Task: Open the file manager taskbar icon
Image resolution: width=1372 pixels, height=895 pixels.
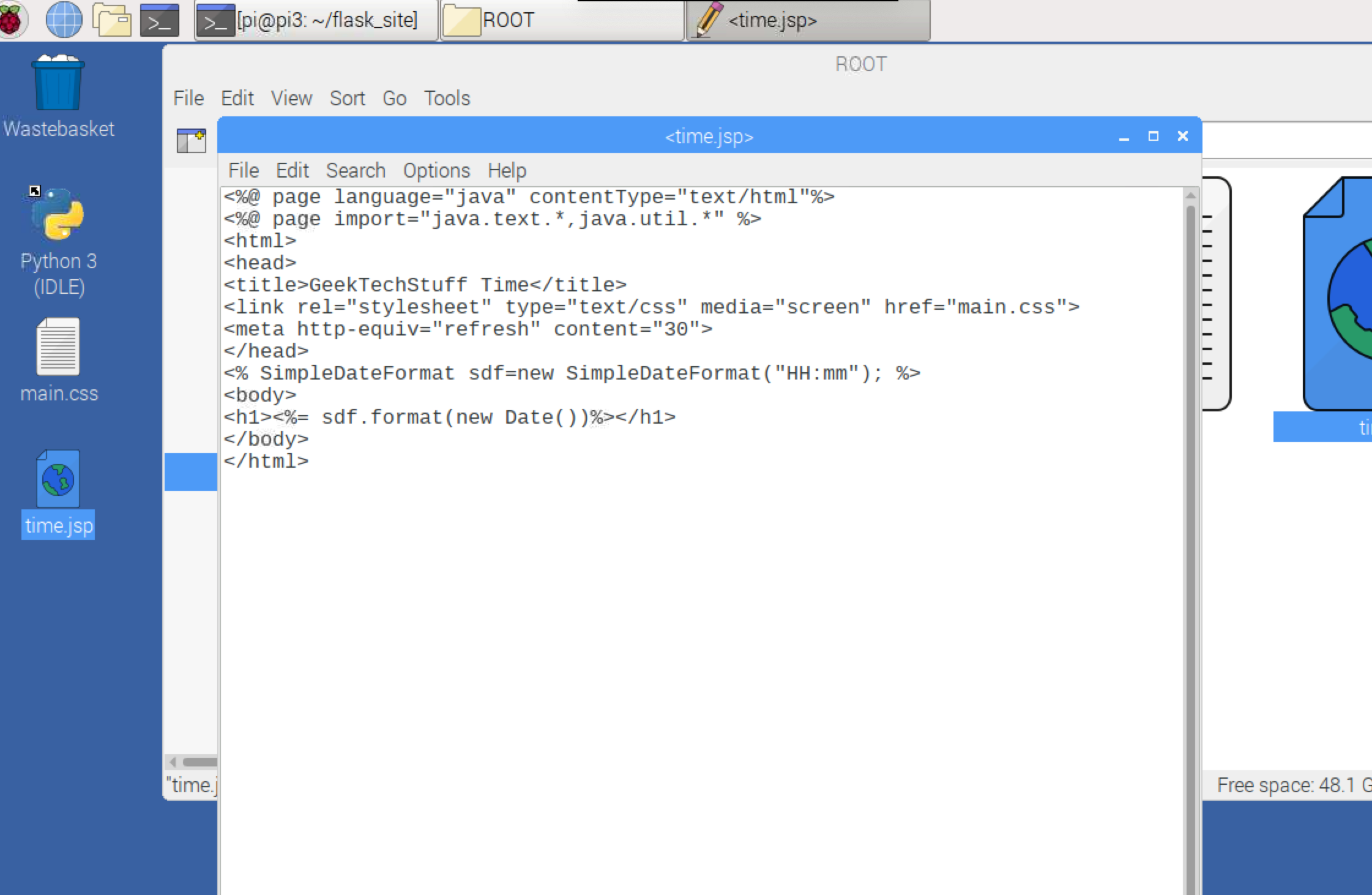Action: click(111, 20)
